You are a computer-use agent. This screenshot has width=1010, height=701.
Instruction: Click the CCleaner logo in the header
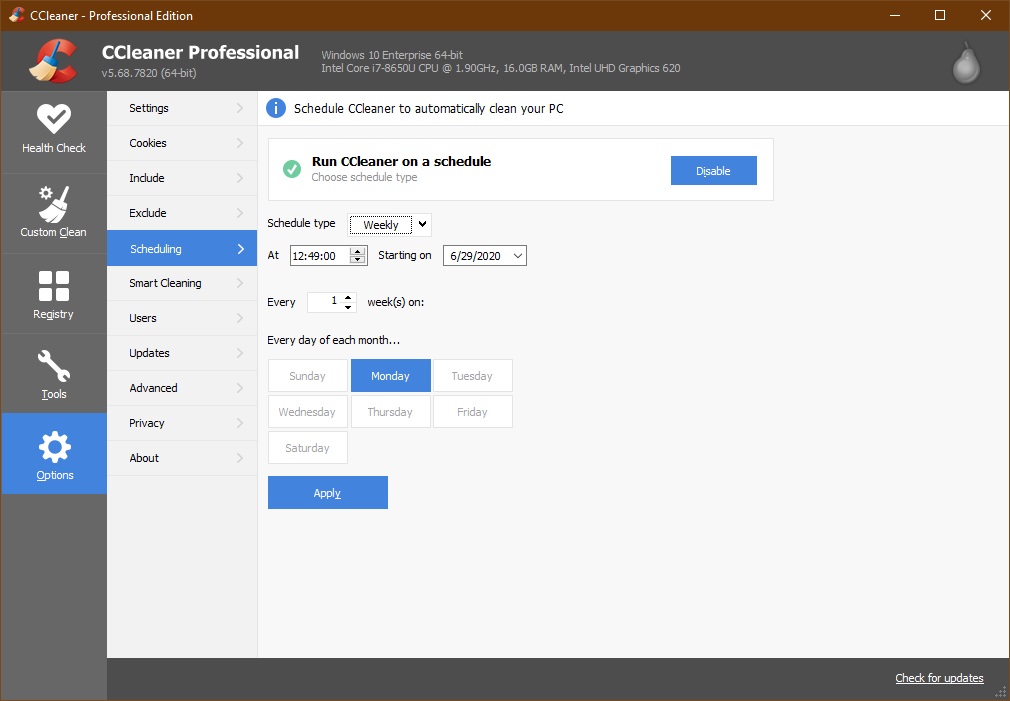55,60
